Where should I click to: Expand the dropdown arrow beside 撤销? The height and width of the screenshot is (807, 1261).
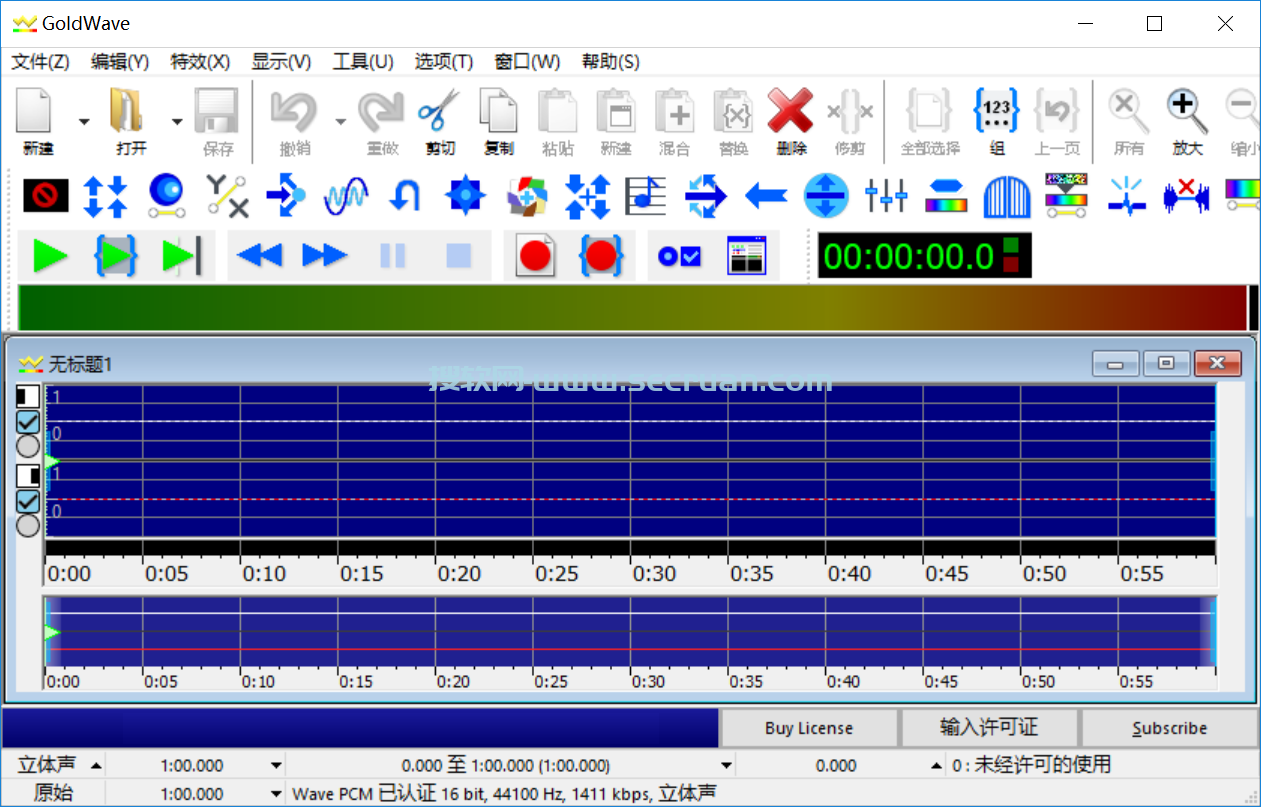(340, 122)
